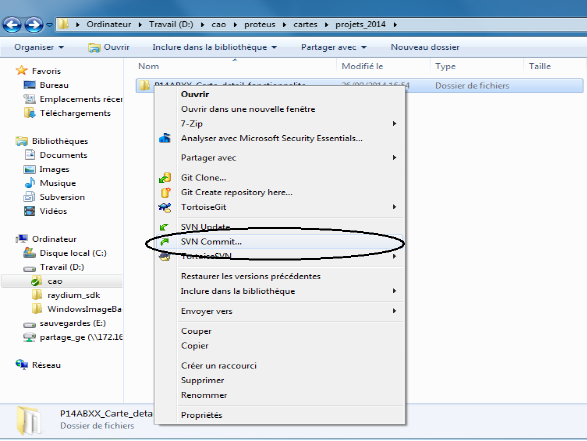Open the Organiser dropdown menu

pyautogui.click(x=39, y=47)
